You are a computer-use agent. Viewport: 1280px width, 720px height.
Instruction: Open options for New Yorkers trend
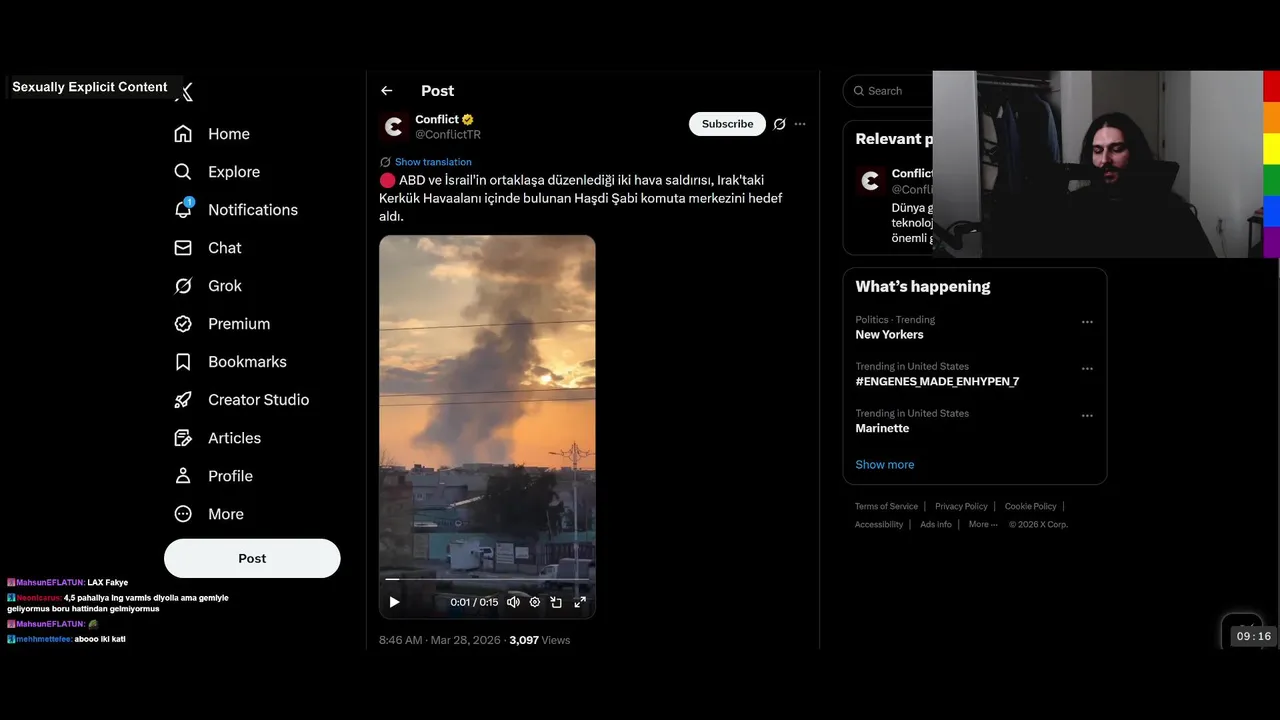pyautogui.click(x=1087, y=322)
